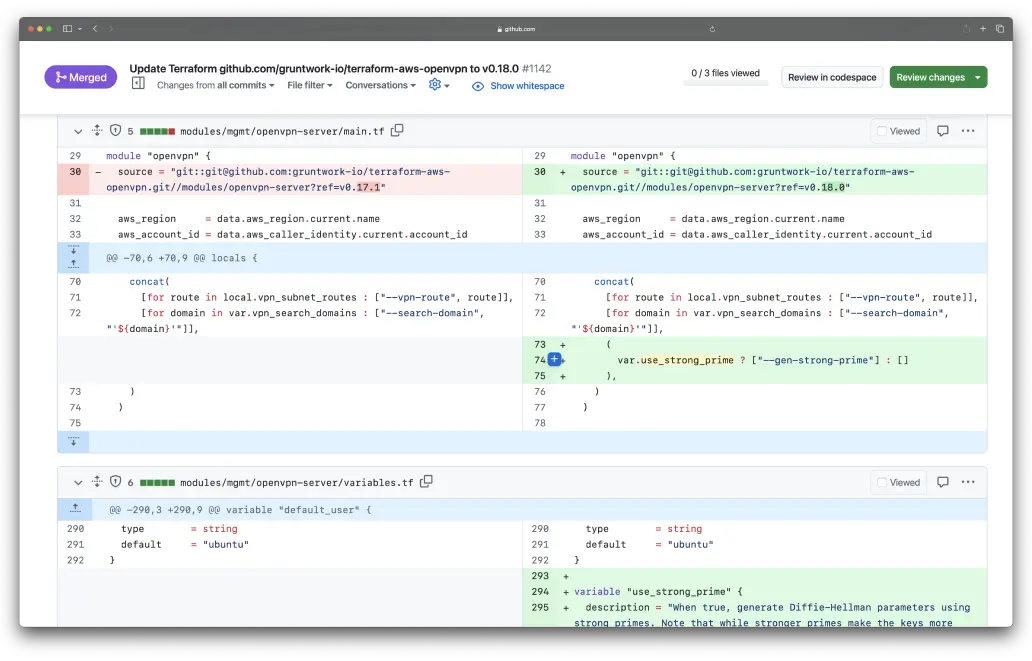
Task: Open the File filter dropdown
Action: tap(309, 85)
